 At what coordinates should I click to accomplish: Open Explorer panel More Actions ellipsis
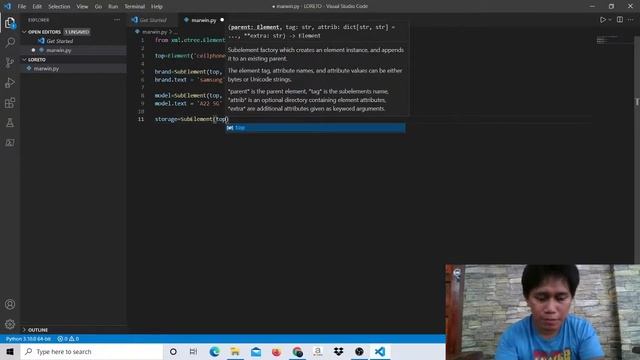click(117, 20)
